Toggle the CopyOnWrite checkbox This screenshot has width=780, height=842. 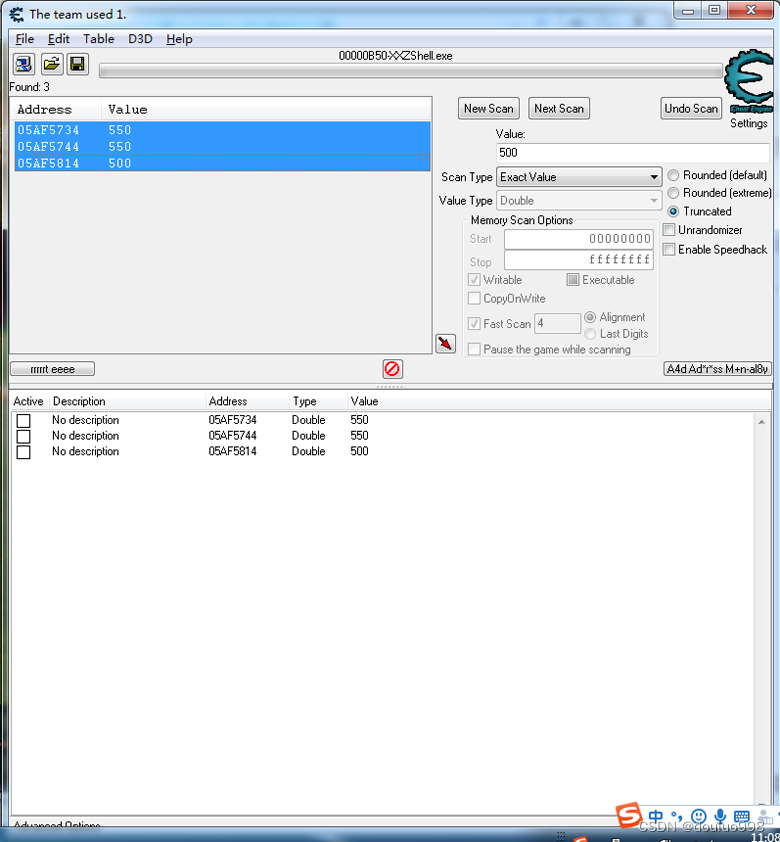coord(474,298)
